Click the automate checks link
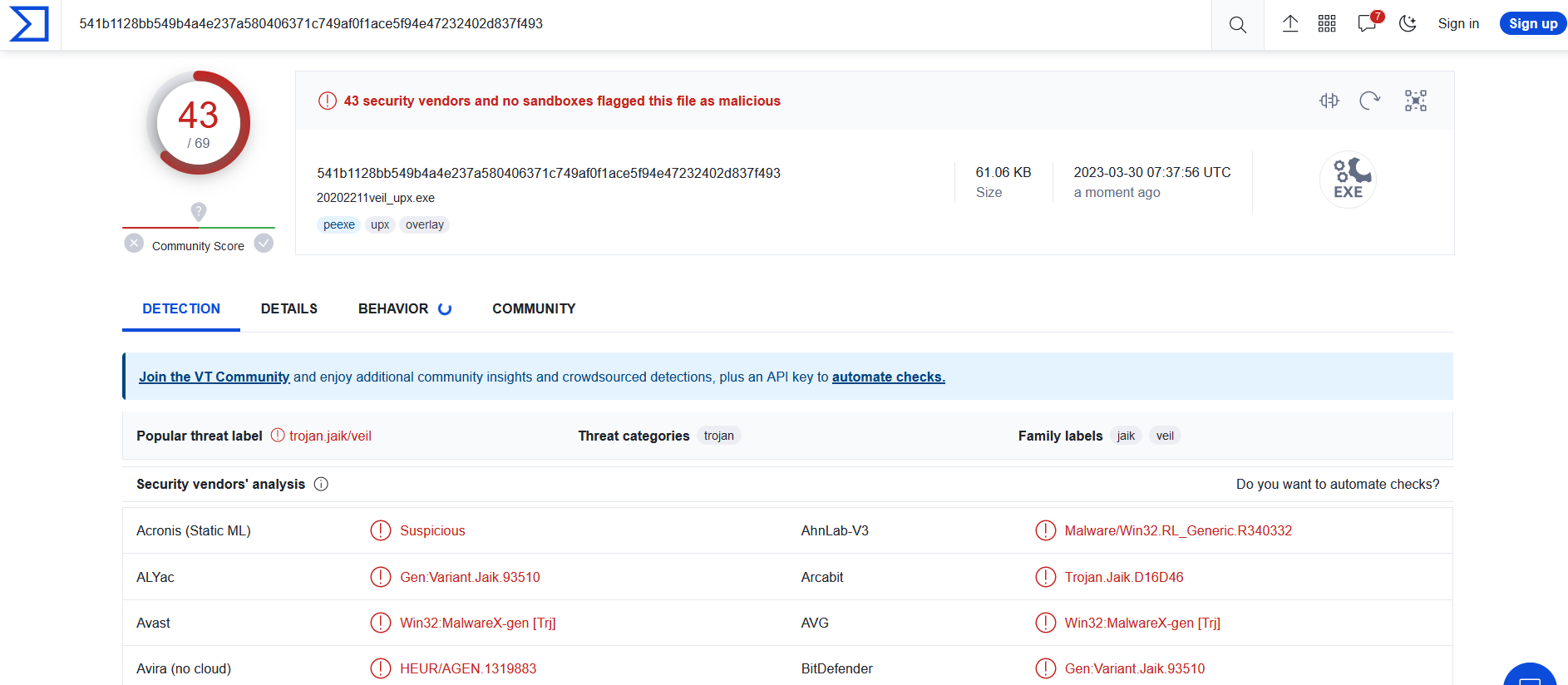The width and height of the screenshot is (1568, 685). point(888,377)
